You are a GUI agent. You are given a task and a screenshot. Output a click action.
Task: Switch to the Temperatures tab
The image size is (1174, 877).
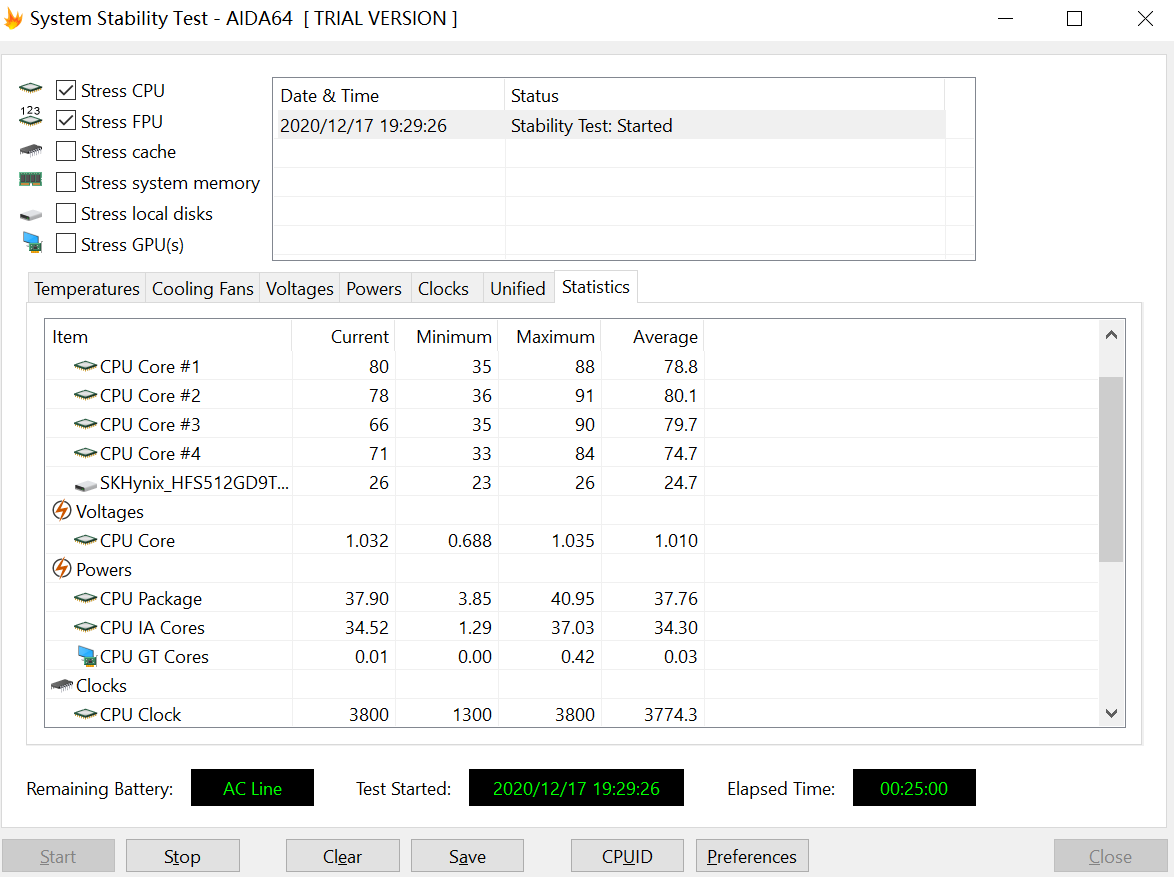point(87,288)
